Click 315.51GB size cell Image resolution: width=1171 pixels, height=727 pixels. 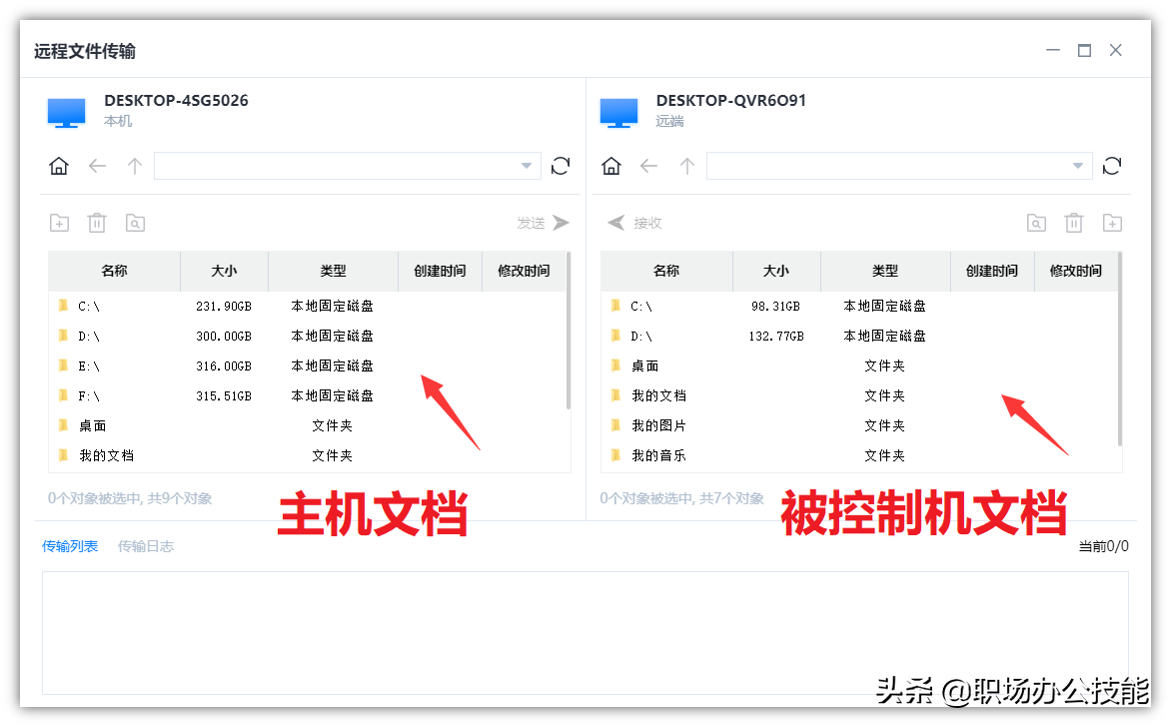[x=224, y=396]
